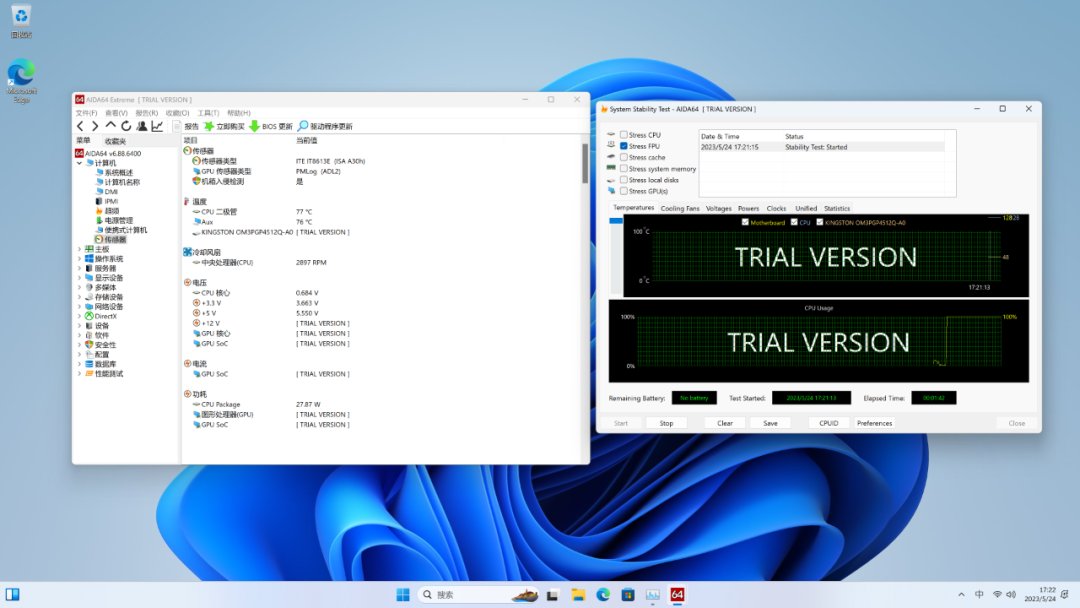
Task: Open Microsoft Edge desktop shortcut
Action: pos(21,81)
